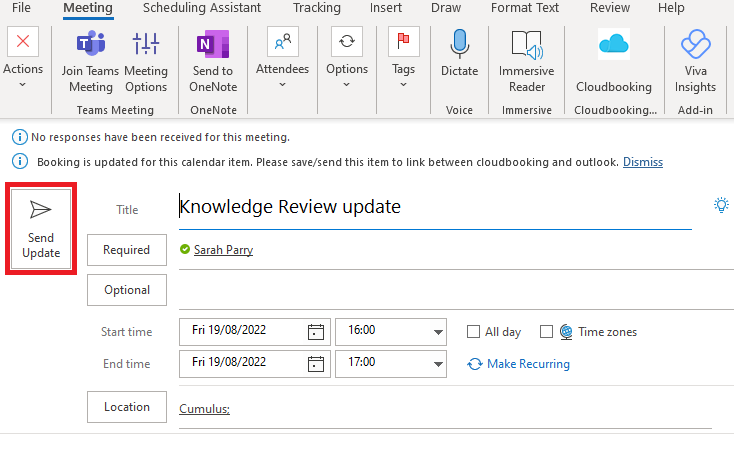
Task: Open Start time calendar picker icon
Action: [x=316, y=332]
